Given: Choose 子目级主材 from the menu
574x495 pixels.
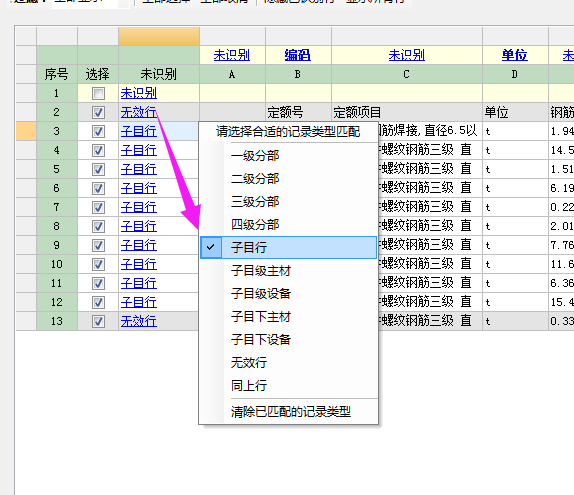Looking at the screenshot, I should click(288, 271).
